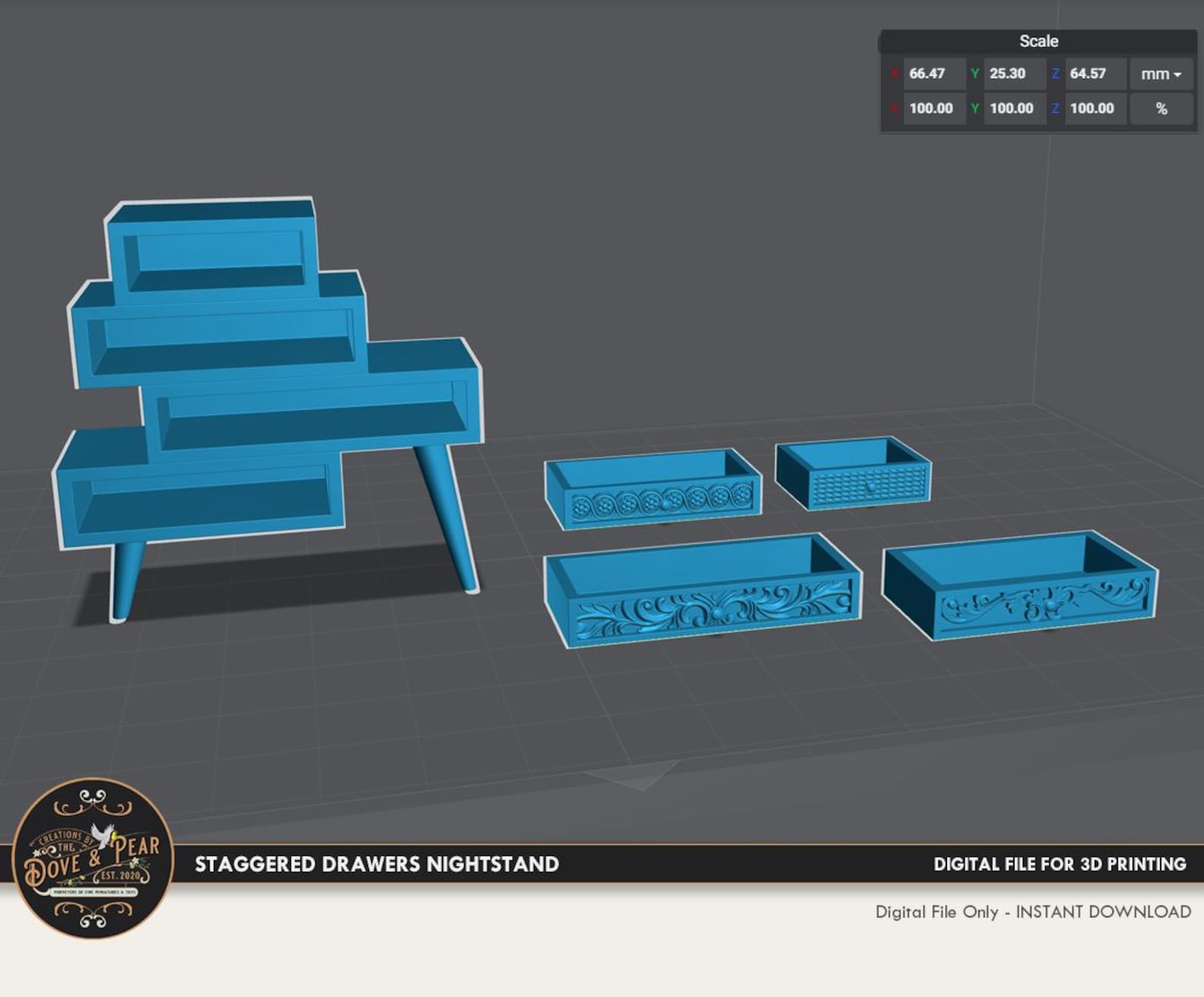Click the Instant Download text
1204x997 pixels.
(1103, 912)
